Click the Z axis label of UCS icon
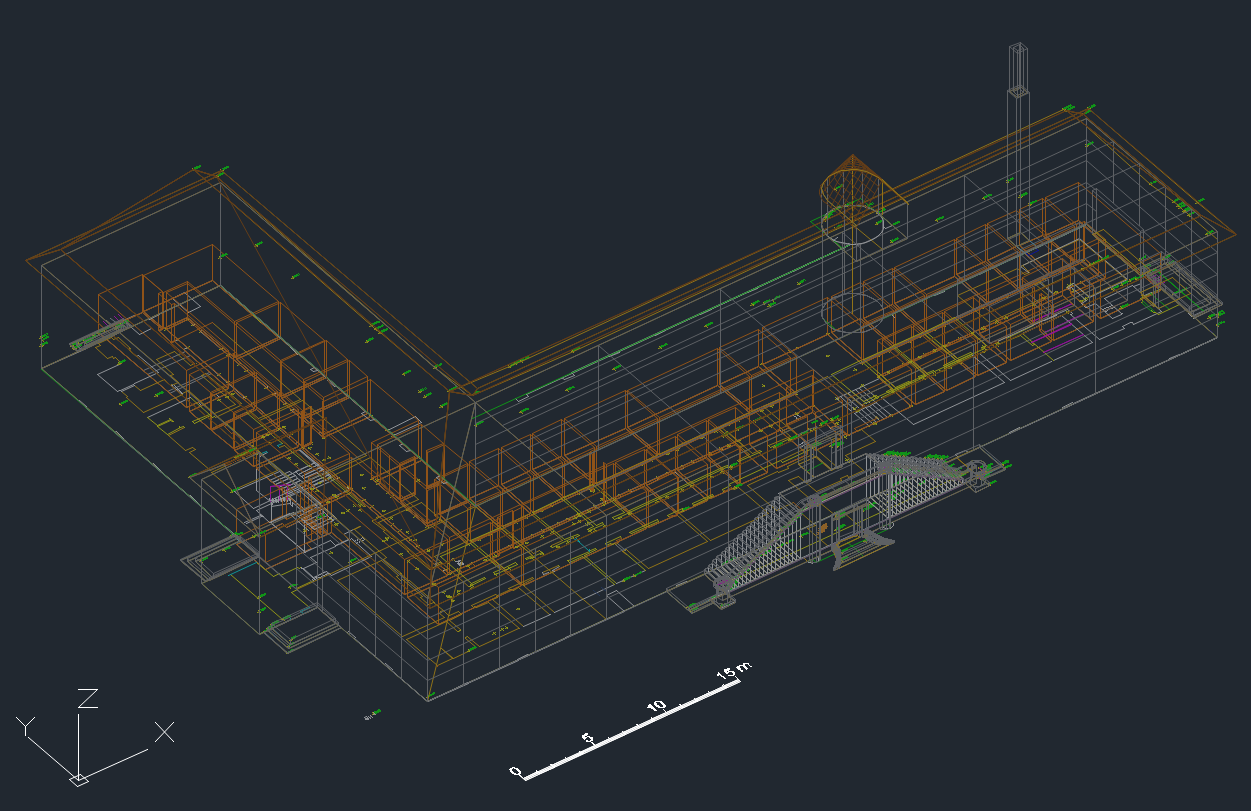Image resolution: width=1251 pixels, height=811 pixels. tap(88, 698)
